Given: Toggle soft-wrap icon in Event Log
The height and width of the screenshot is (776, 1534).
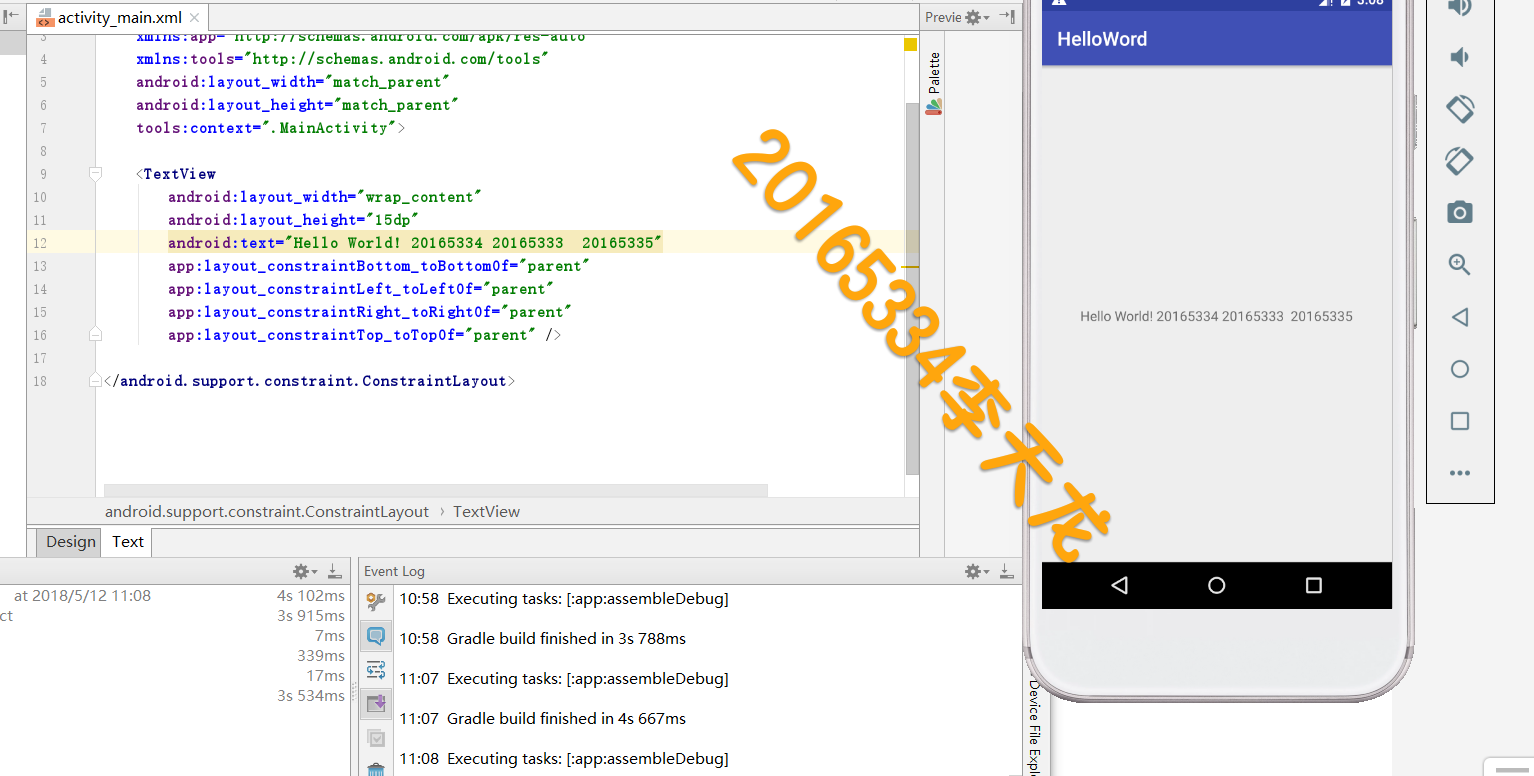Looking at the screenshot, I should coord(376,670).
